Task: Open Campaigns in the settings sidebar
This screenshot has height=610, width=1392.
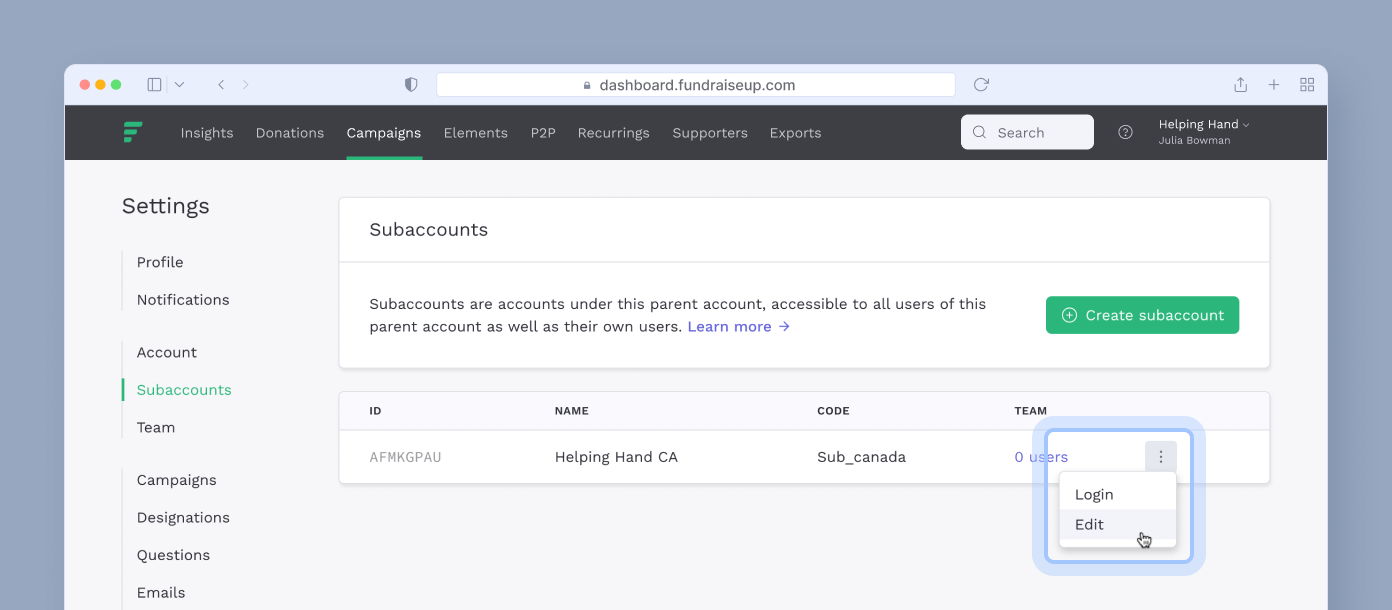Action: (x=177, y=480)
